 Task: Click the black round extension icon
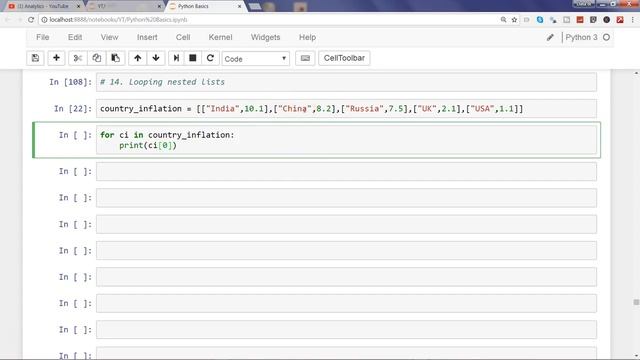click(x=607, y=20)
